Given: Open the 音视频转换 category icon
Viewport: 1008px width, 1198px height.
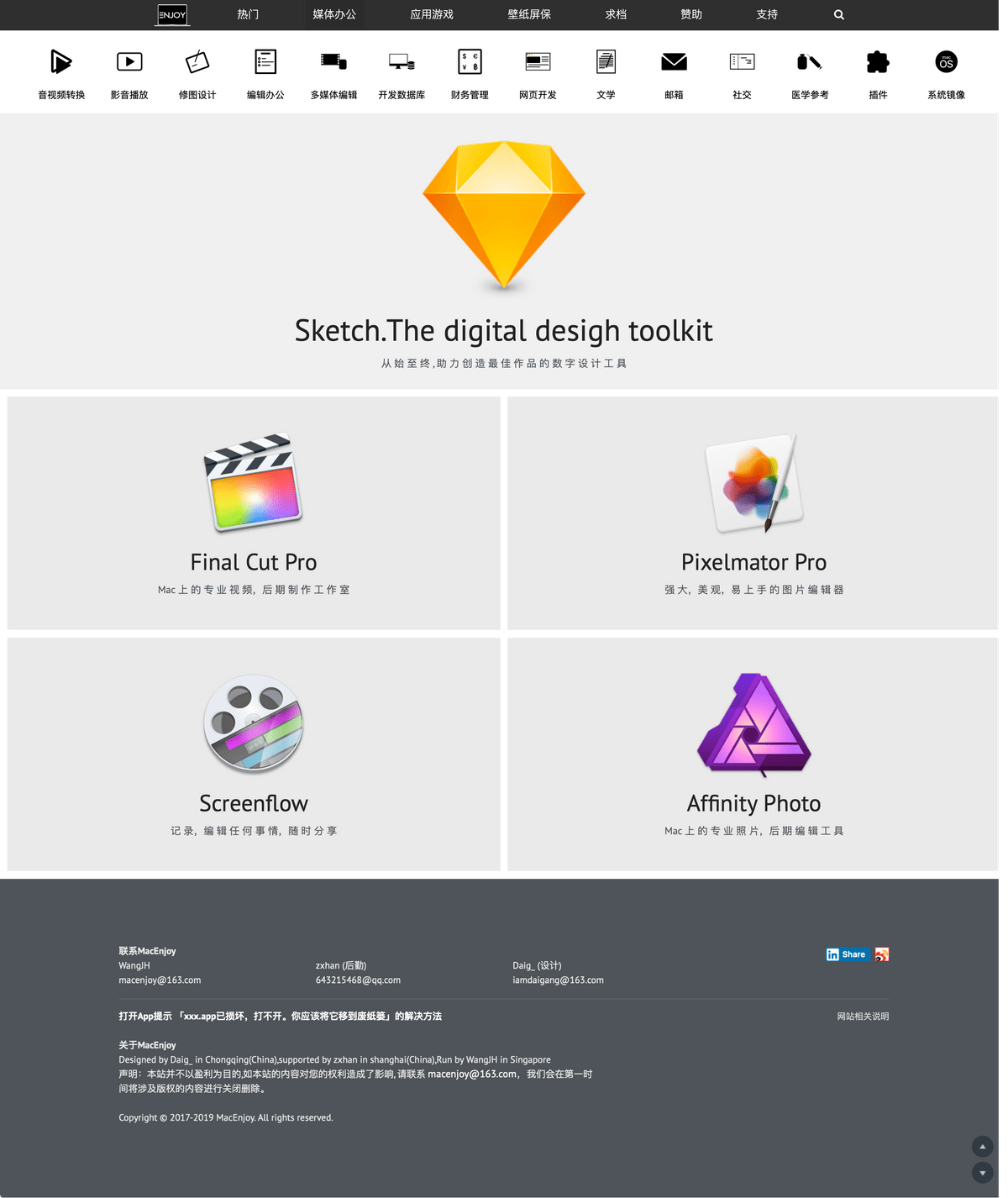Looking at the screenshot, I should [61, 61].
